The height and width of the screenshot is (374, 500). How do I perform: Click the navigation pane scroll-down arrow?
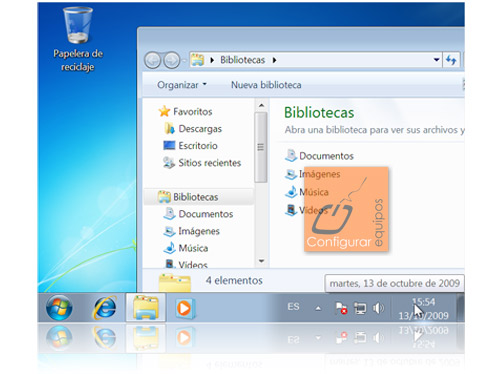point(261,261)
